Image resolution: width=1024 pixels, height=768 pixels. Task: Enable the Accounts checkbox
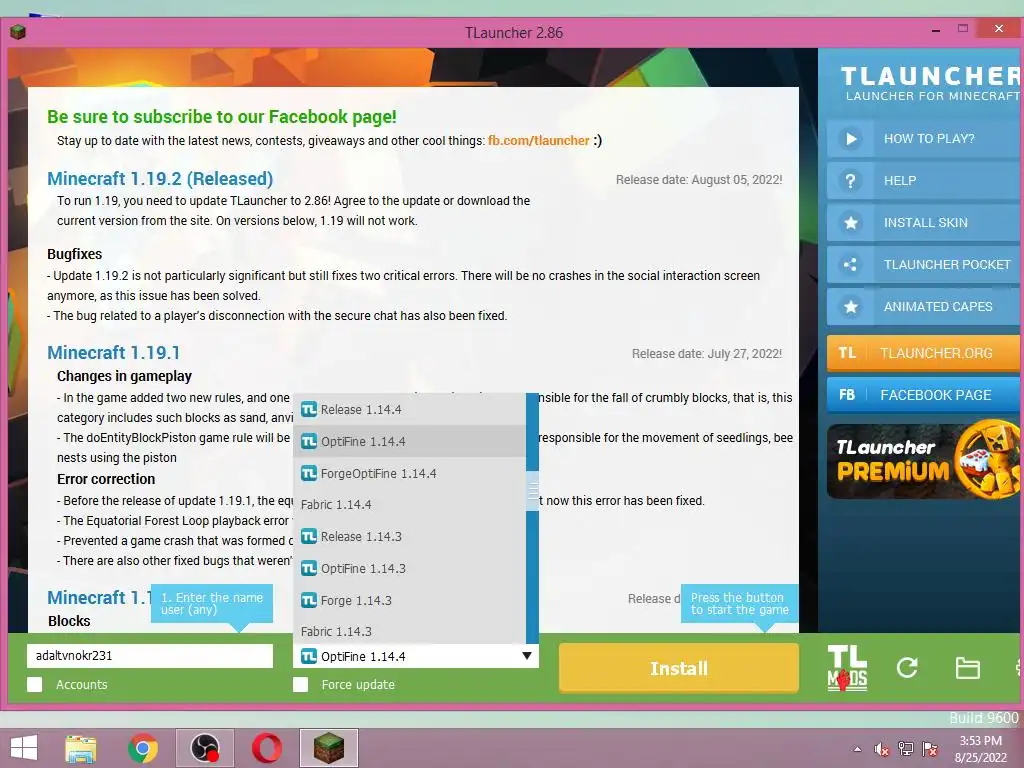[x=35, y=684]
